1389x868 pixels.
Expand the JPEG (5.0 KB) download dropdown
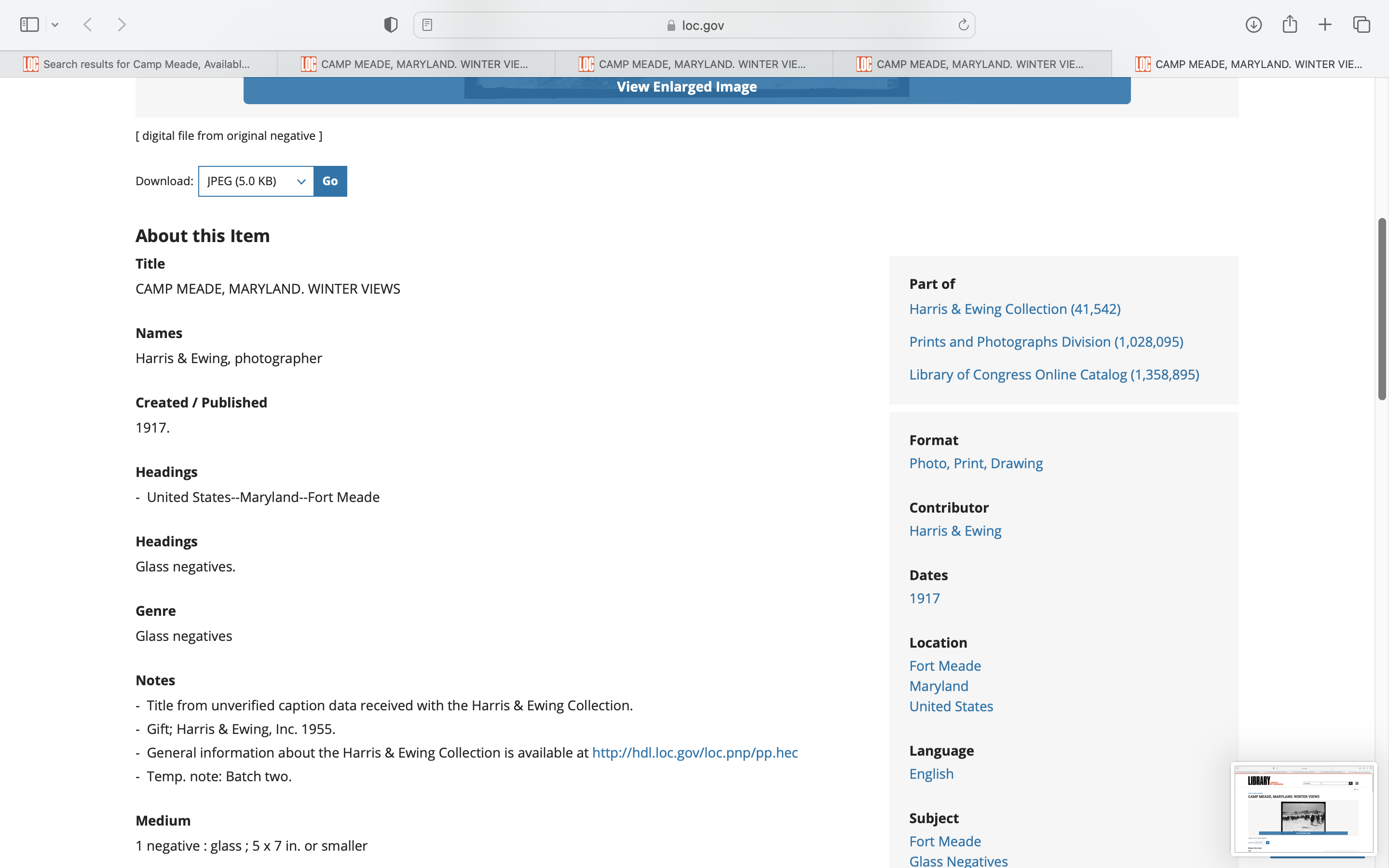pyautogui.click(x=256, y=181)
